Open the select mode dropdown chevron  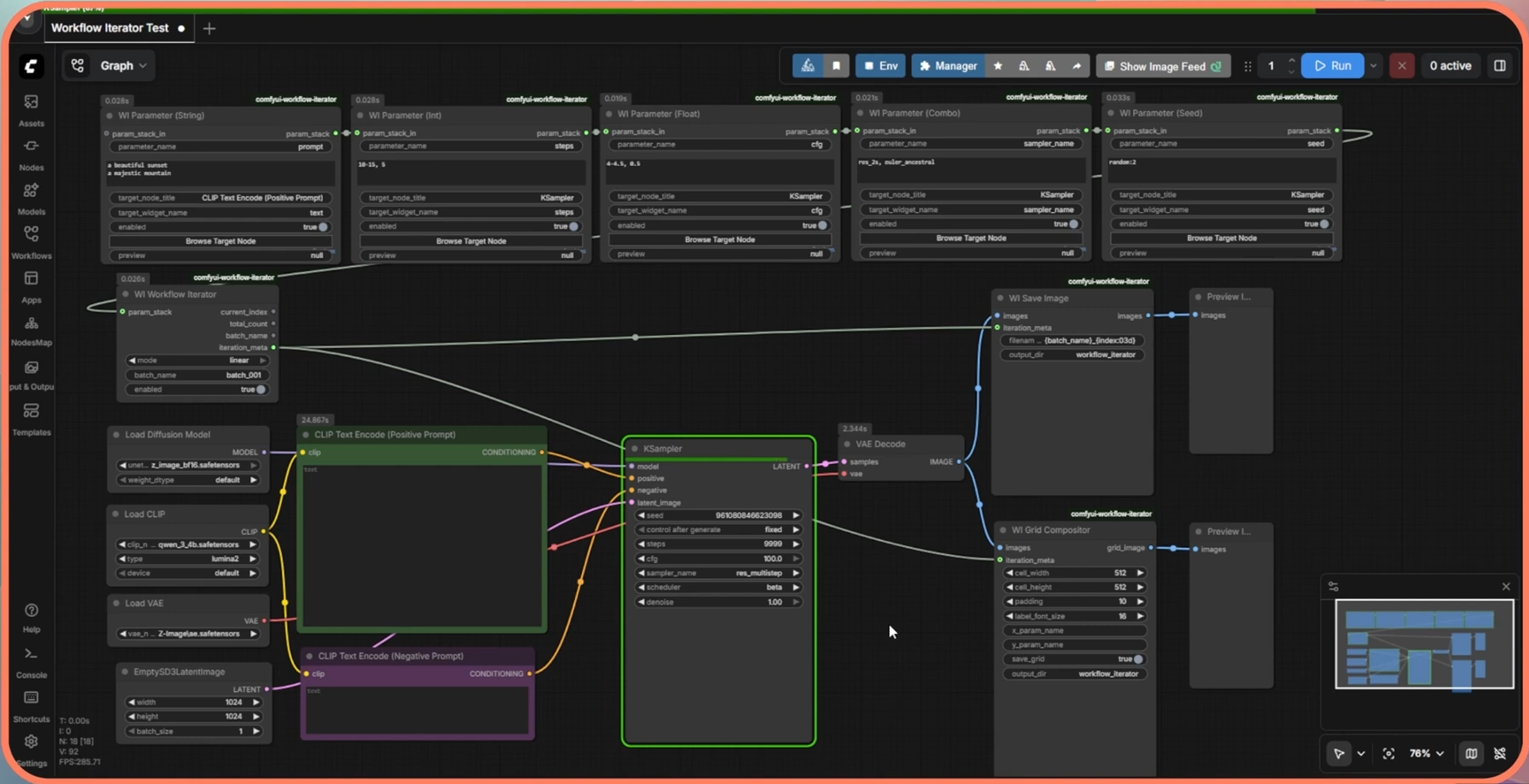click(x=1360, y=754)
